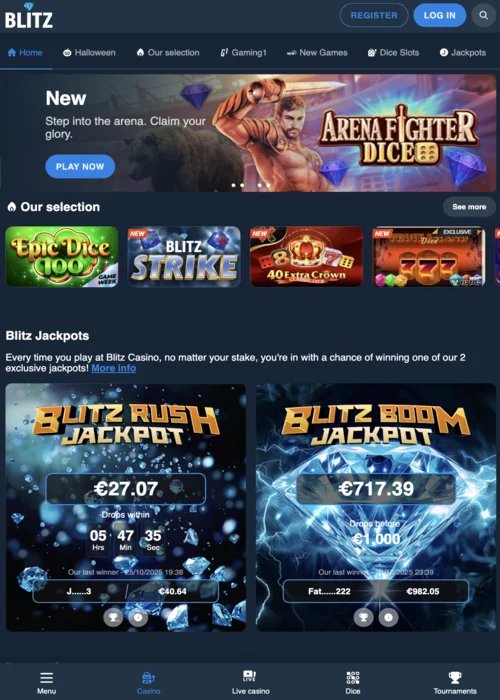The image size is (500, 700).
Task: Open the search magnifier icon
Action: tap(483, 15)
